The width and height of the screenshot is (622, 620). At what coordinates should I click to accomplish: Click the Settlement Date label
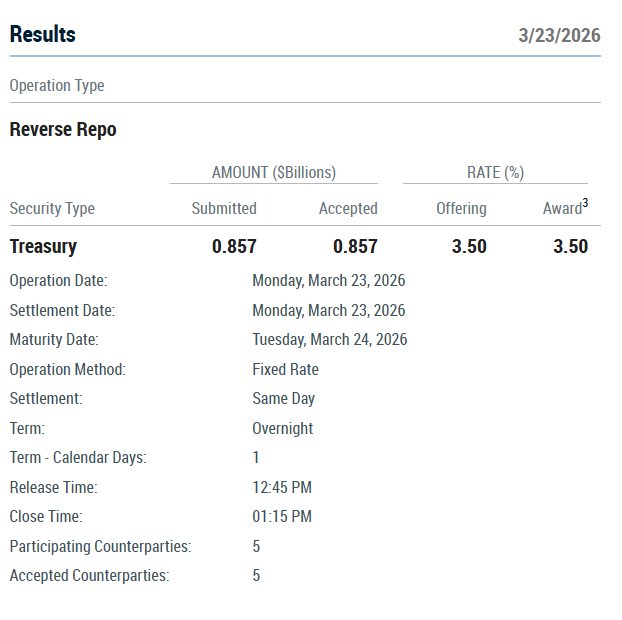pyautogui.click(x=62, y=310)
